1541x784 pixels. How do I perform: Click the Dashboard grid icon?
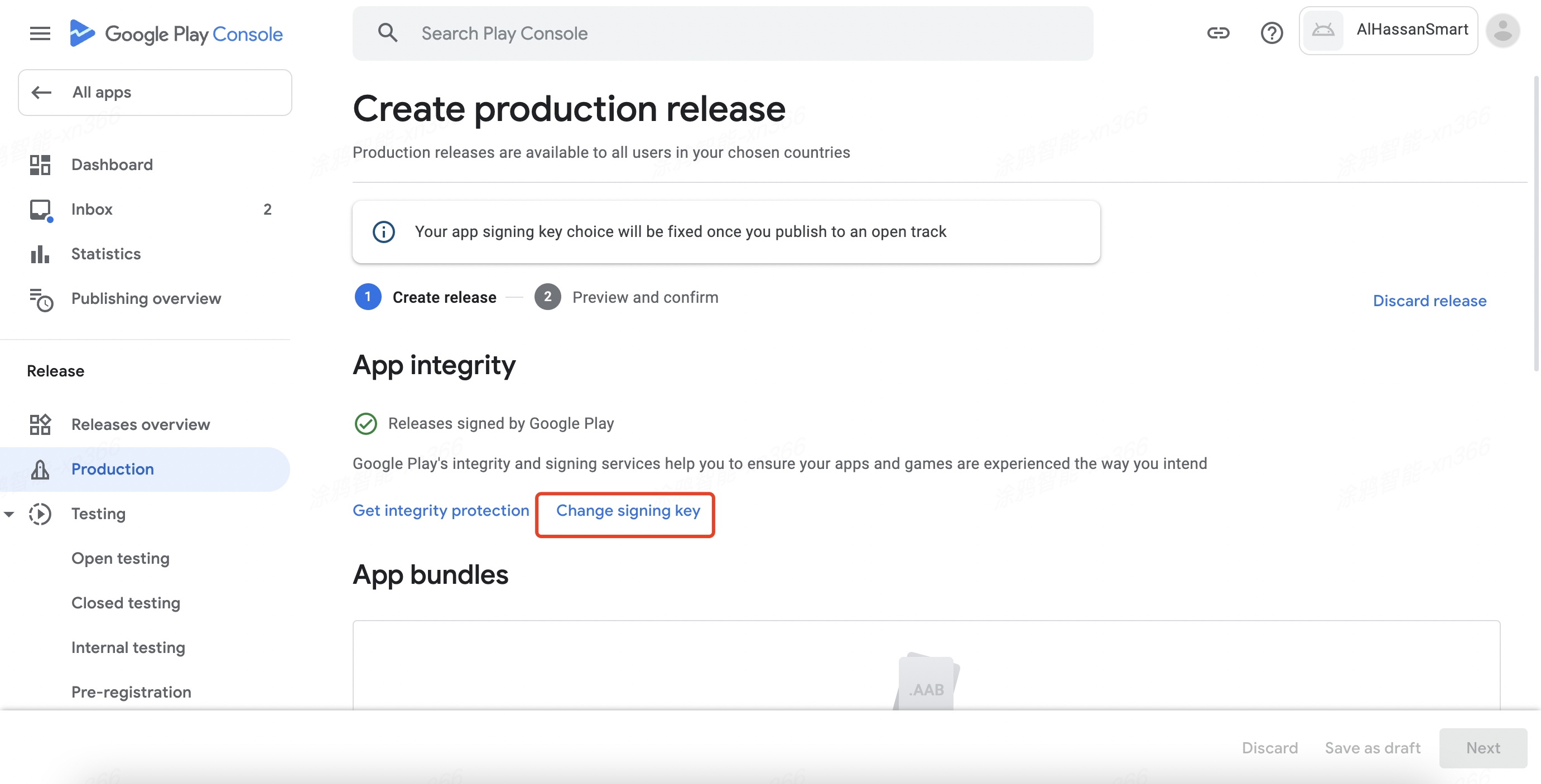pos(40,164)
